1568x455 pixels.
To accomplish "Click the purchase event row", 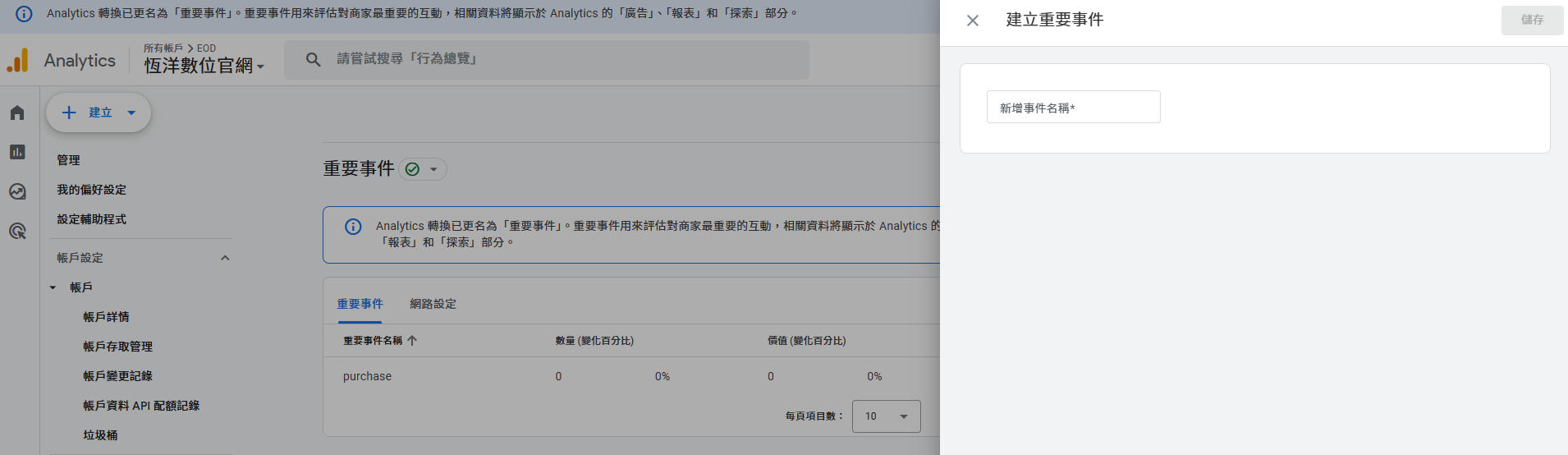I will point(631,376).
